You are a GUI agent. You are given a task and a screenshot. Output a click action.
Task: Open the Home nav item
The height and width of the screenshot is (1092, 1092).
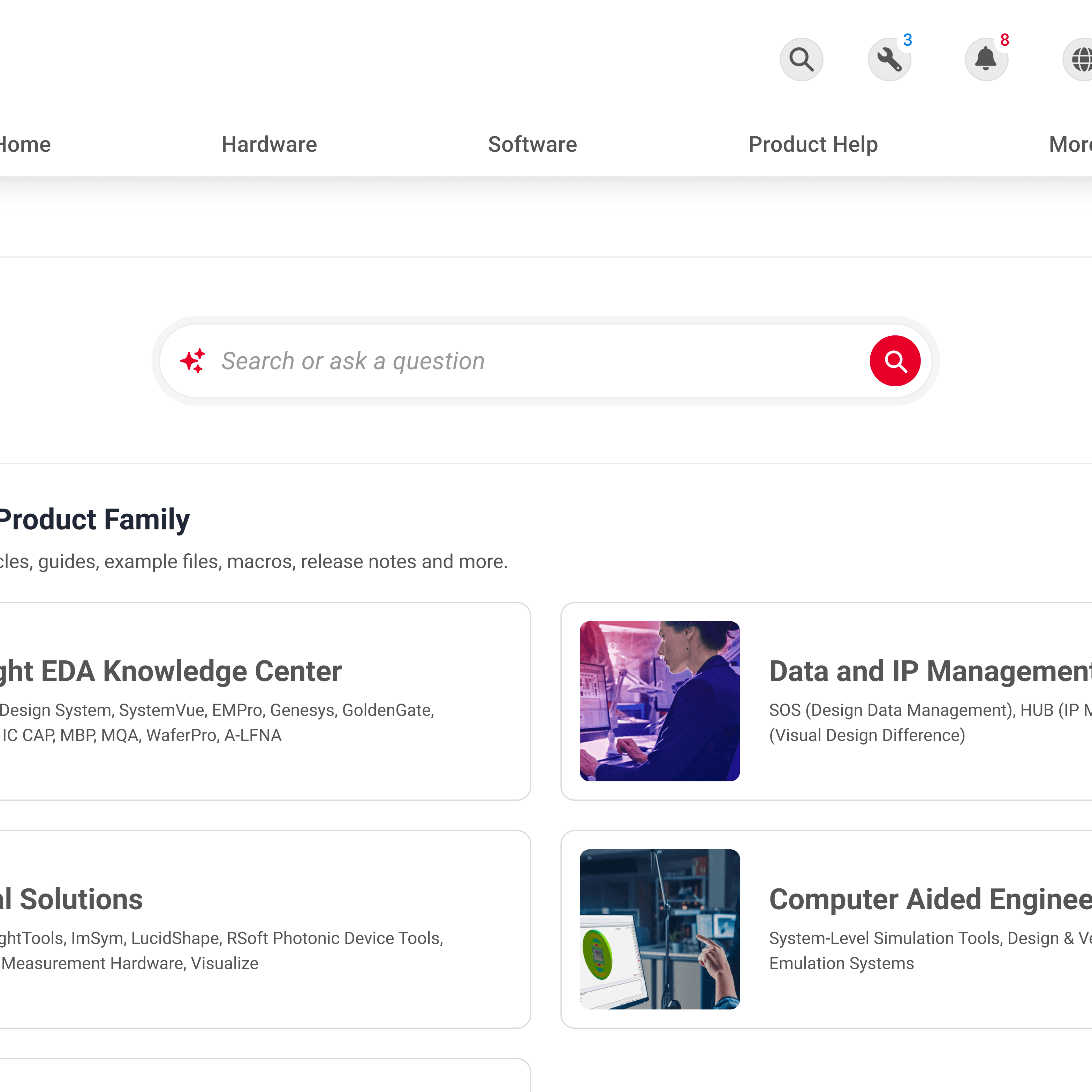[25, 145]
